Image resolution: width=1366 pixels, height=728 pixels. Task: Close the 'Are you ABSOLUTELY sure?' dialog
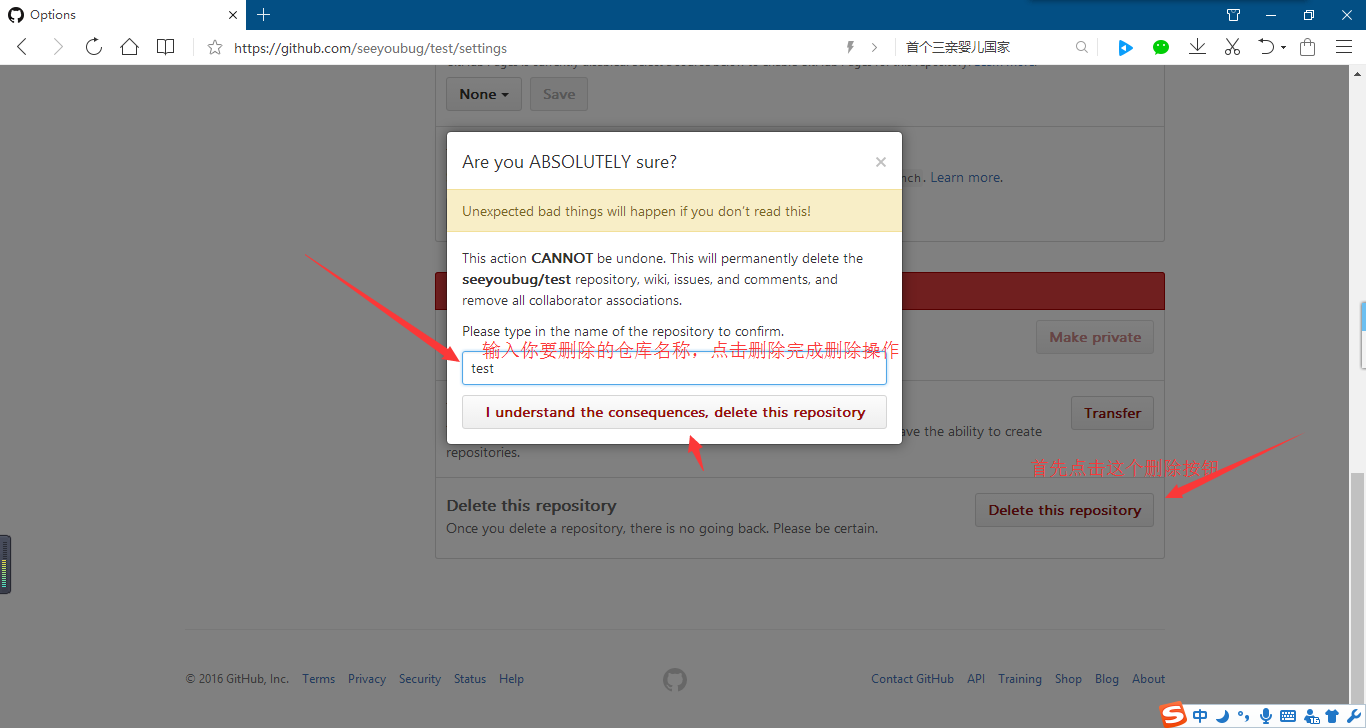point(881,162)
